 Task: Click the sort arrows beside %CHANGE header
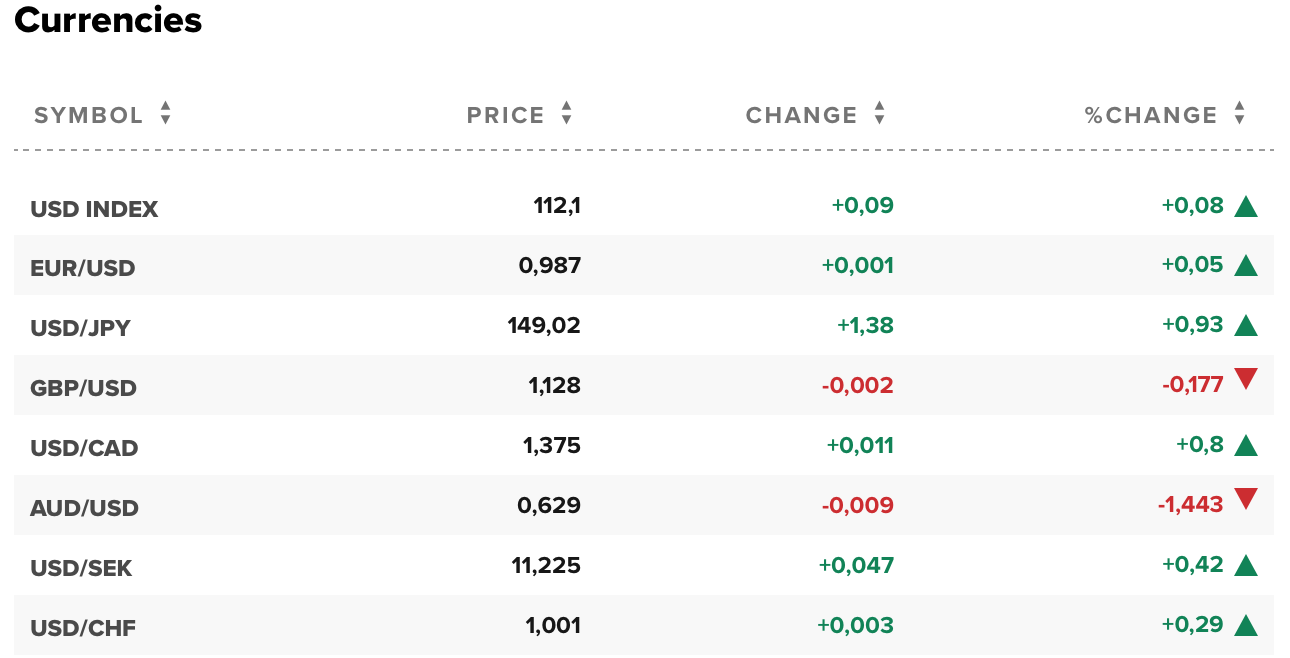[x=1239, y=114]
